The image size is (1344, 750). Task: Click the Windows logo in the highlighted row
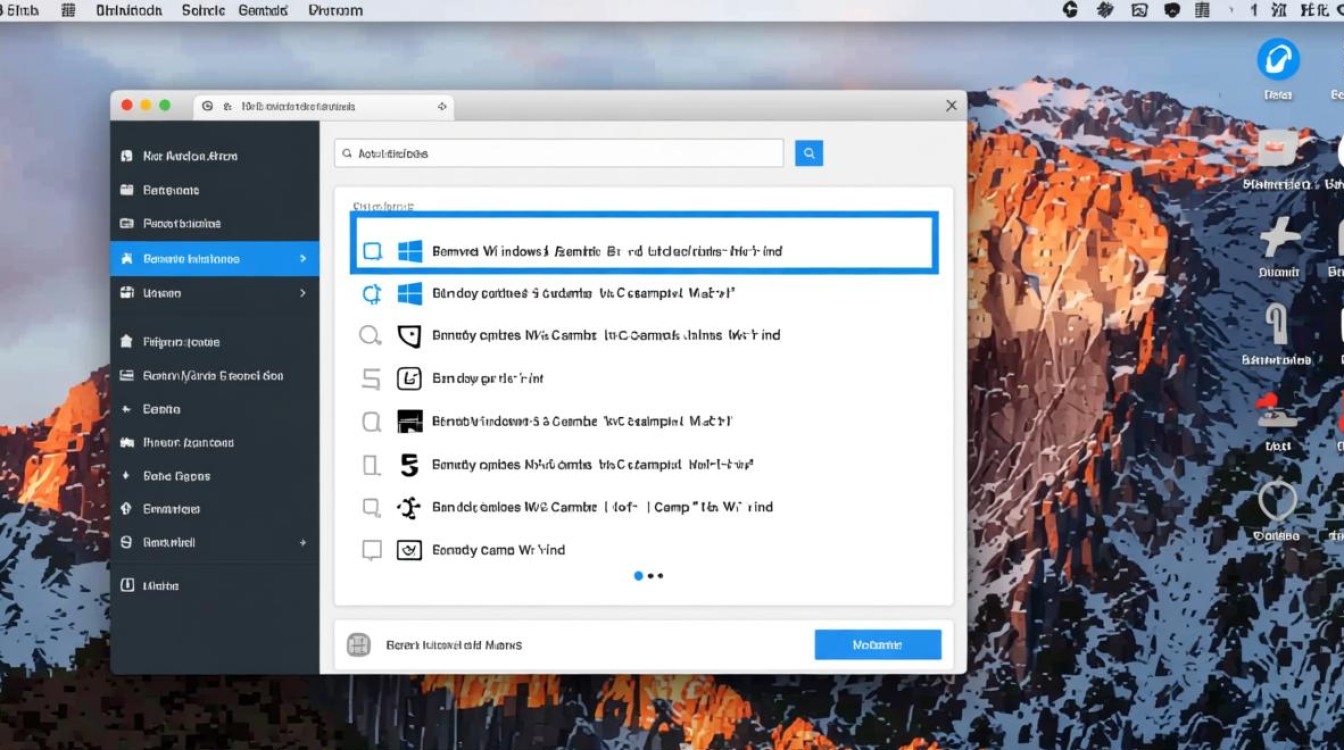pos(410,251)
